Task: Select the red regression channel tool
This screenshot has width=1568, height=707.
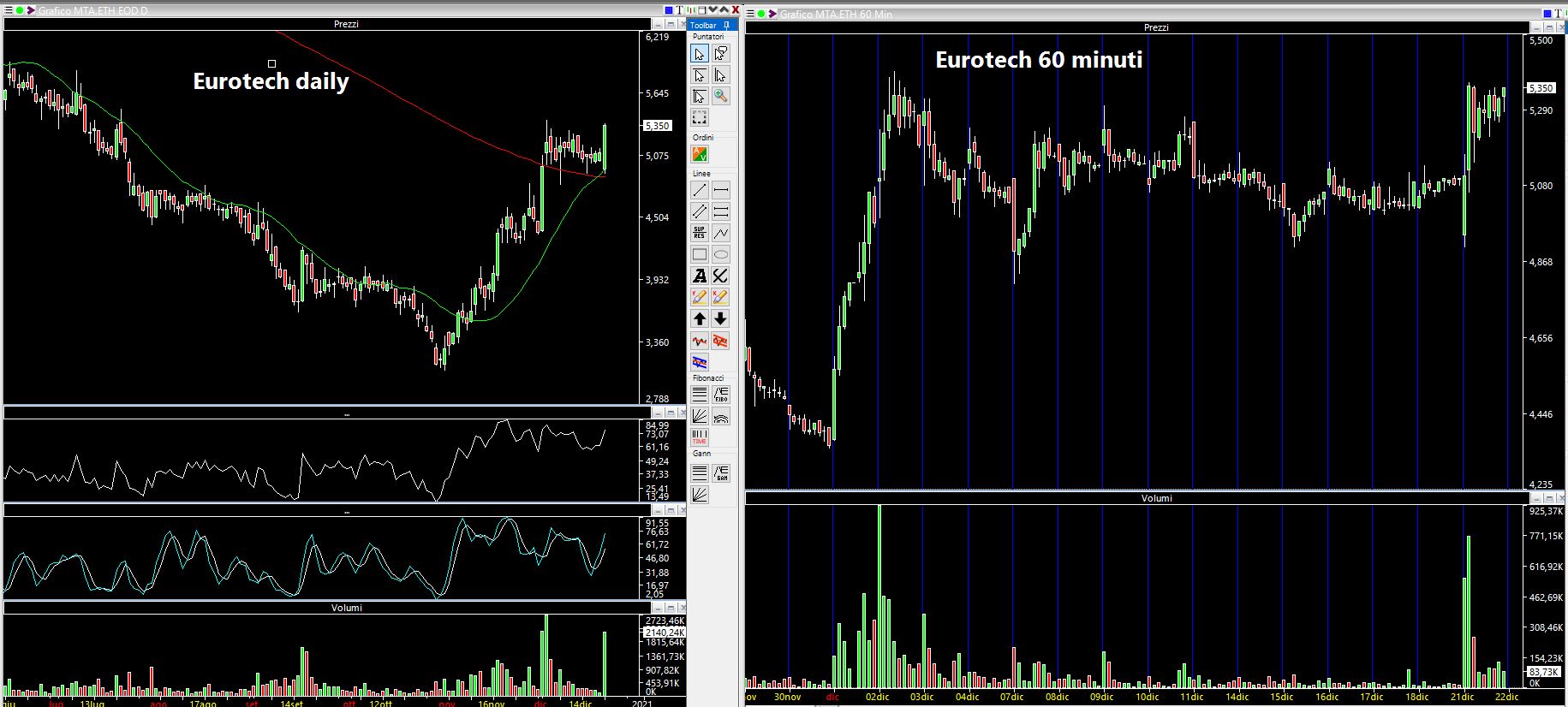Action: tap(721, 341)
